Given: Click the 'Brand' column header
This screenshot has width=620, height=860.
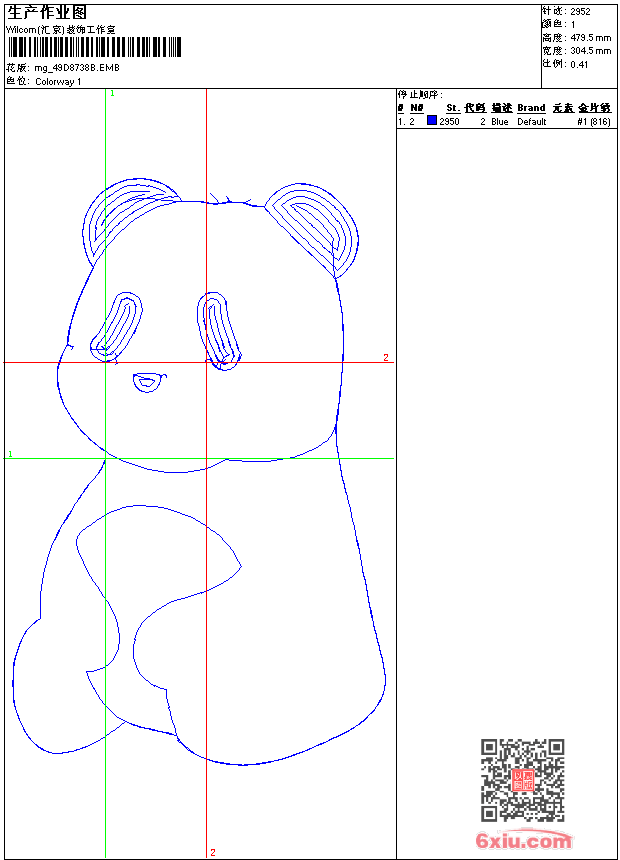Looking at the screenshot, I should [531, 108].
